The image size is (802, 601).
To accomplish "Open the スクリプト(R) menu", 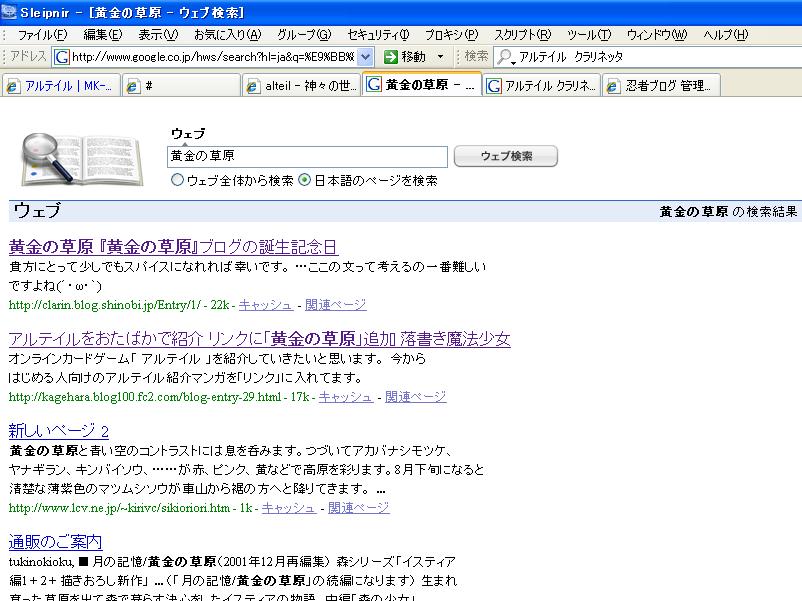I will coord(522,35).
